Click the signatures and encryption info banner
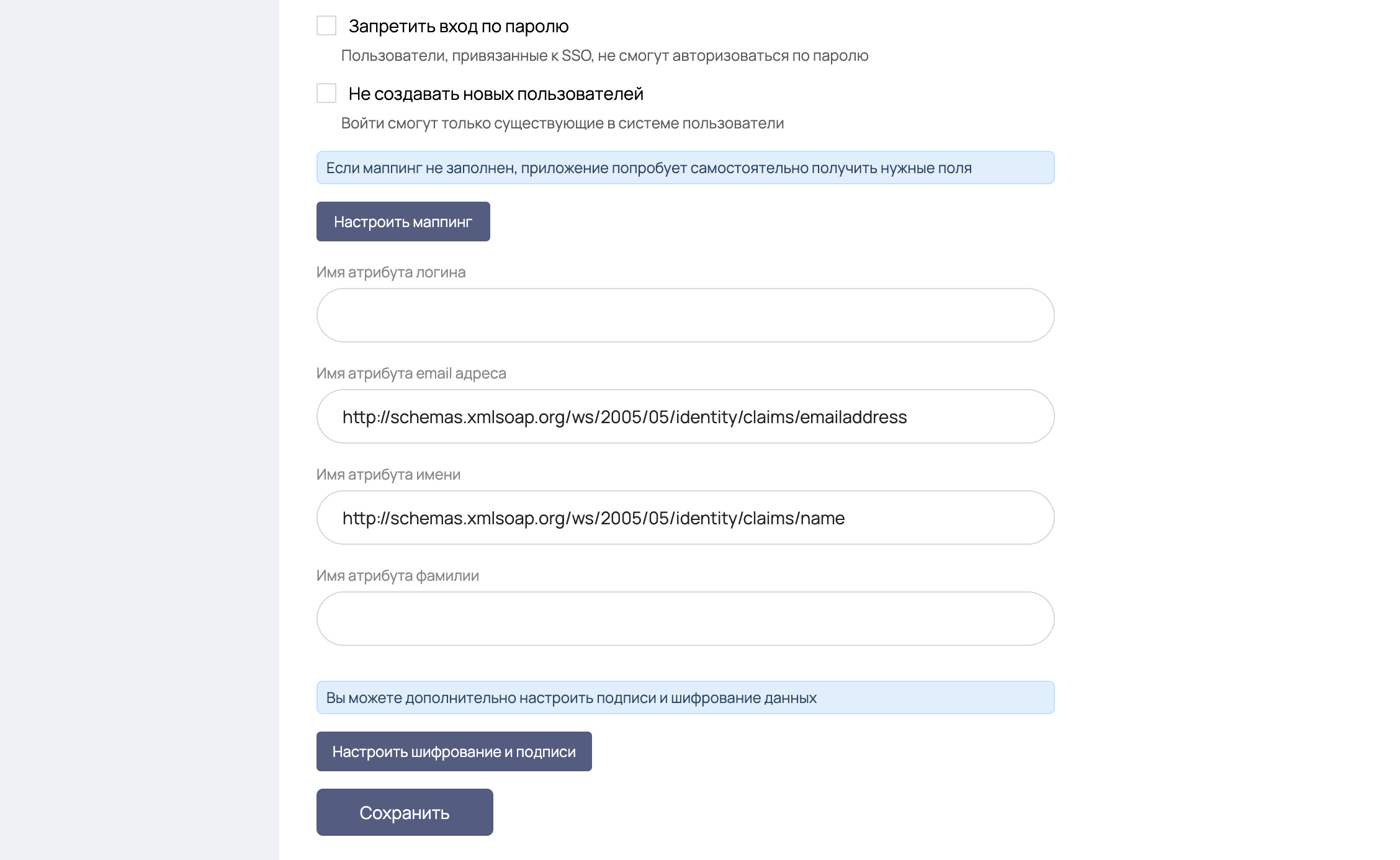This screenshot has width=1400, height=860. tap(685, 697)
